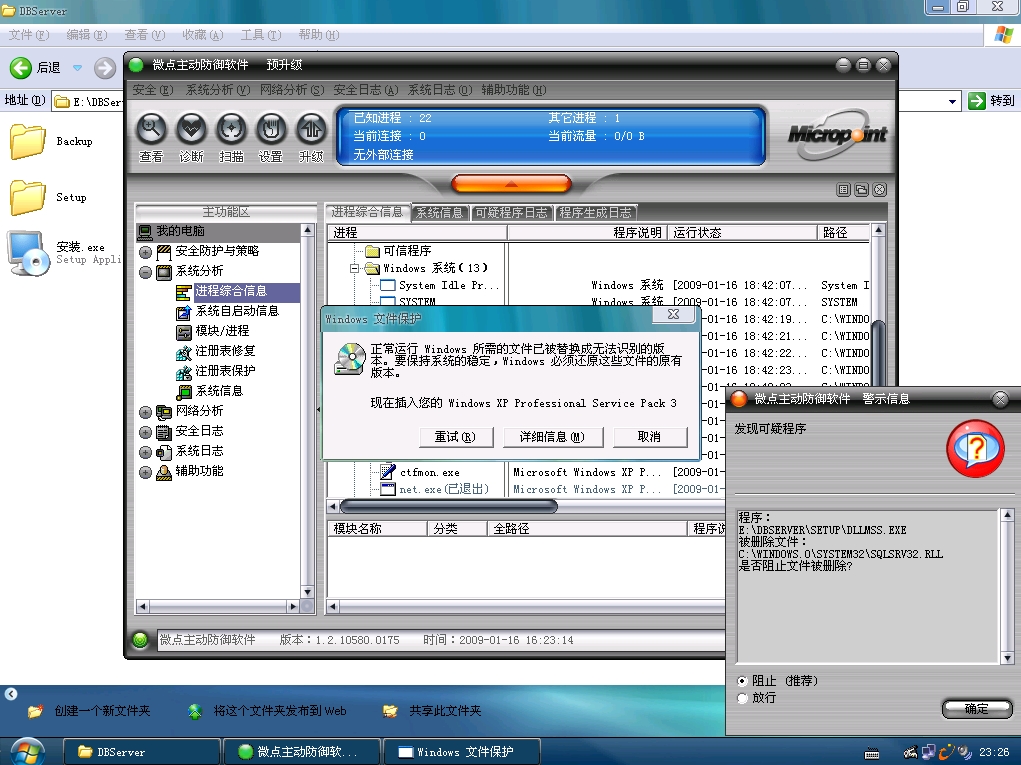
Task: Select the 安装.exe setup icon
Action: 27,253
